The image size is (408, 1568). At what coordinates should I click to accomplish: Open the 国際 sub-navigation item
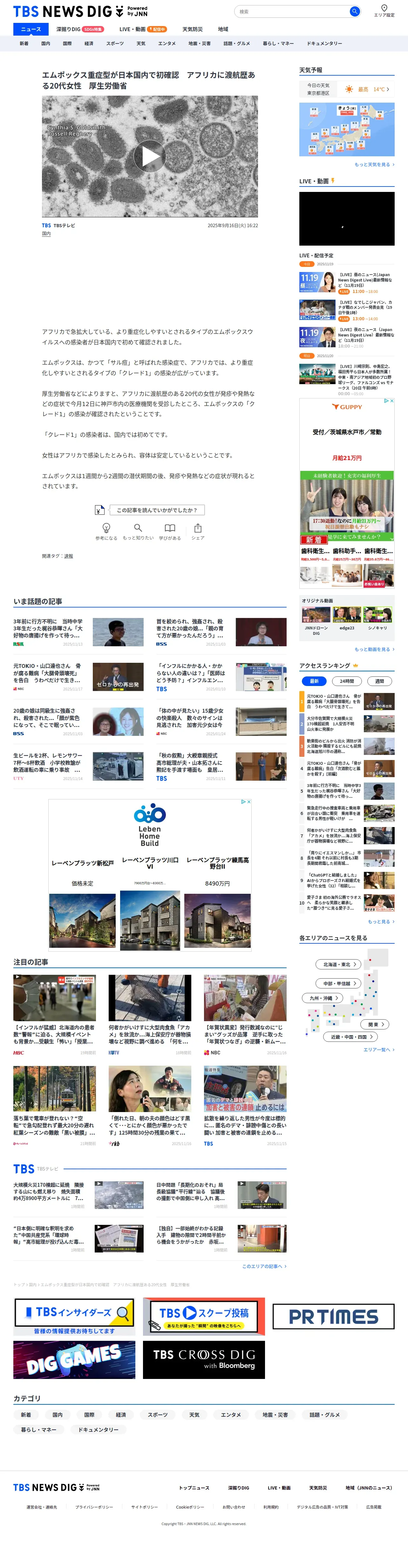tap(67, 43)
